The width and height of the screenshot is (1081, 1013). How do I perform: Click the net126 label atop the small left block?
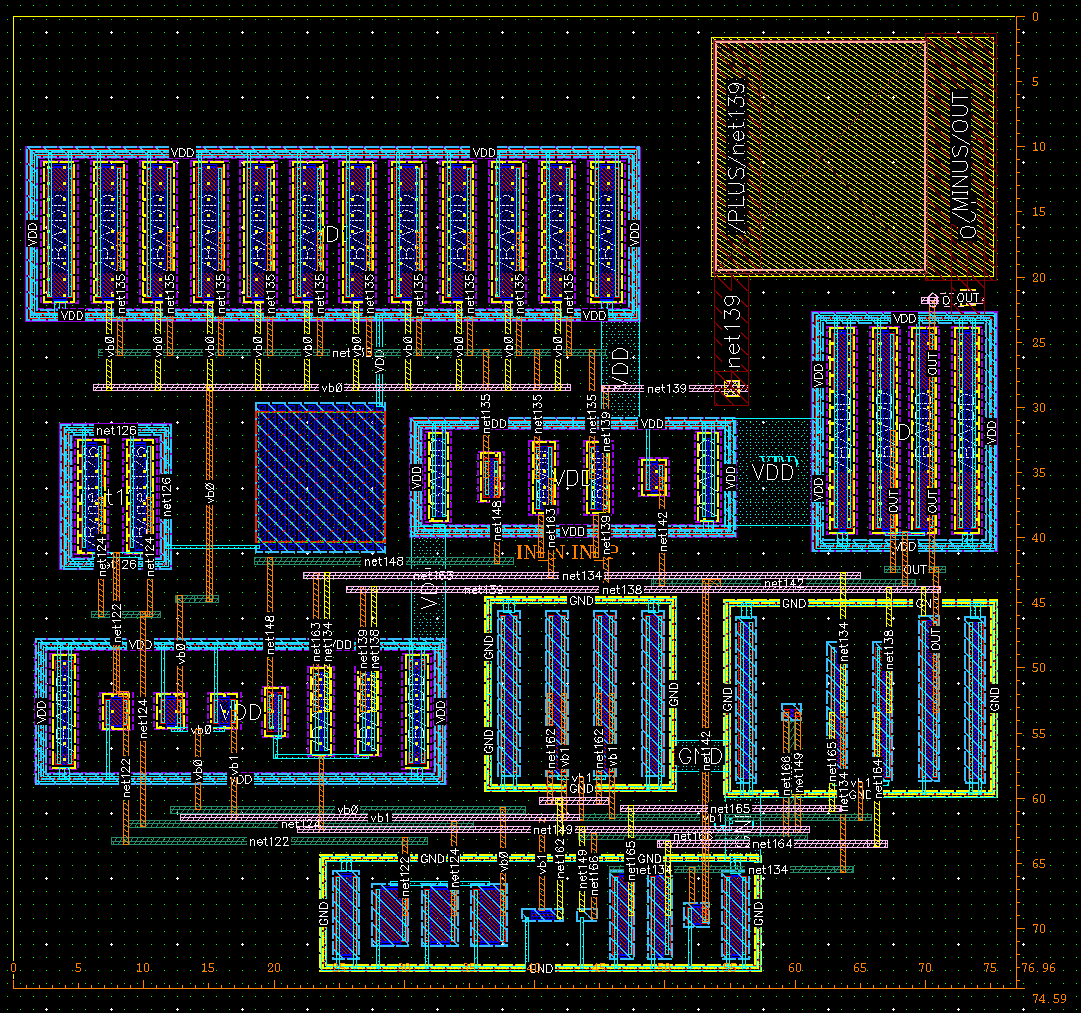pos(116,430)
